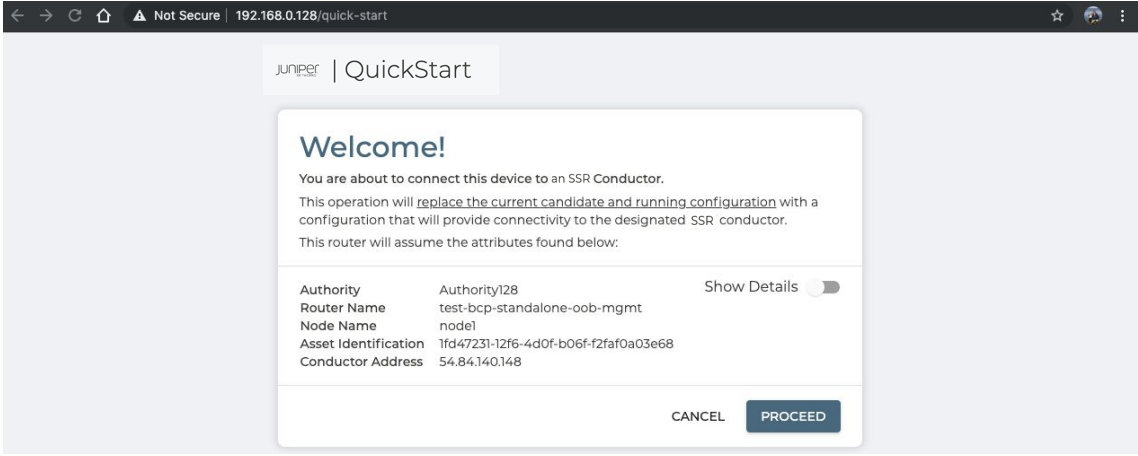
Task: Click the QuickStart title text
Action: click(x=409, y=71)
